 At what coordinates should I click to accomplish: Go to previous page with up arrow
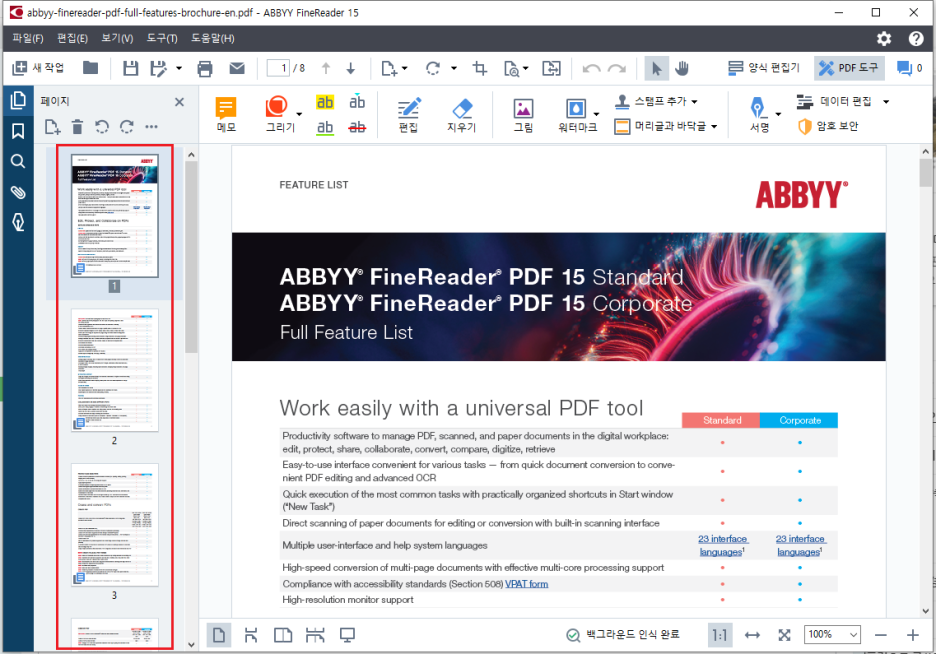click(326, 68)
